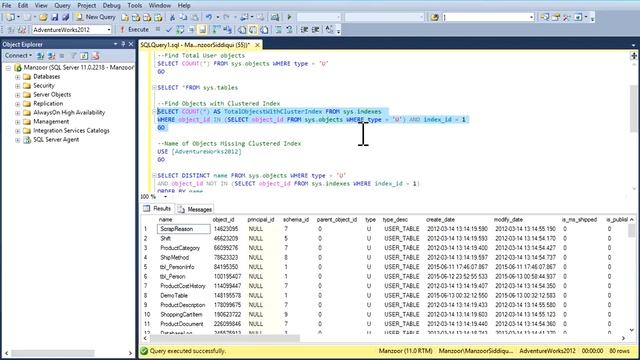Viewport: 640px width, 360px height.
Task: Click the Database Engine Query icon
Action: 124,17
